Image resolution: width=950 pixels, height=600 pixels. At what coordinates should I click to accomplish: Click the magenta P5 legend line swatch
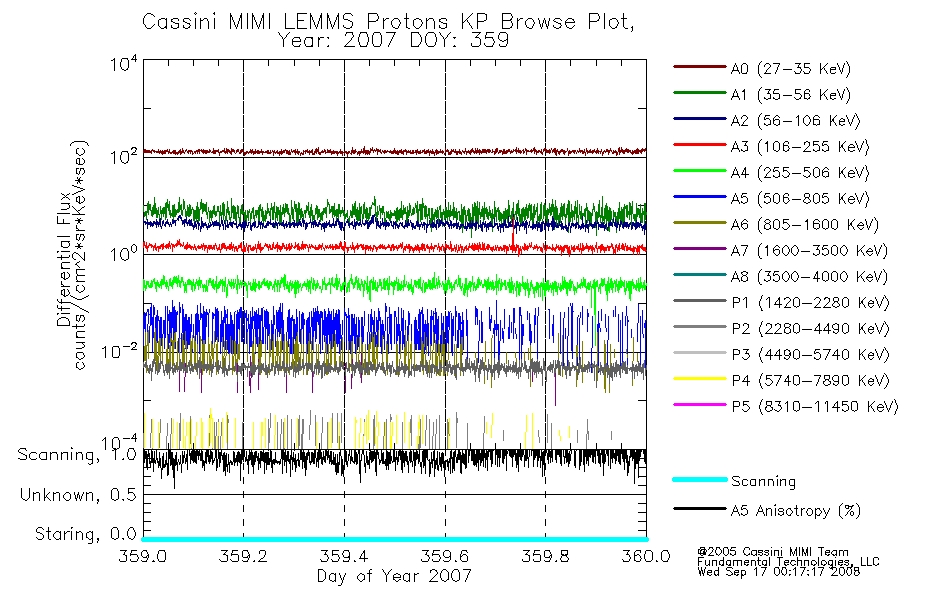coord(700,404)
